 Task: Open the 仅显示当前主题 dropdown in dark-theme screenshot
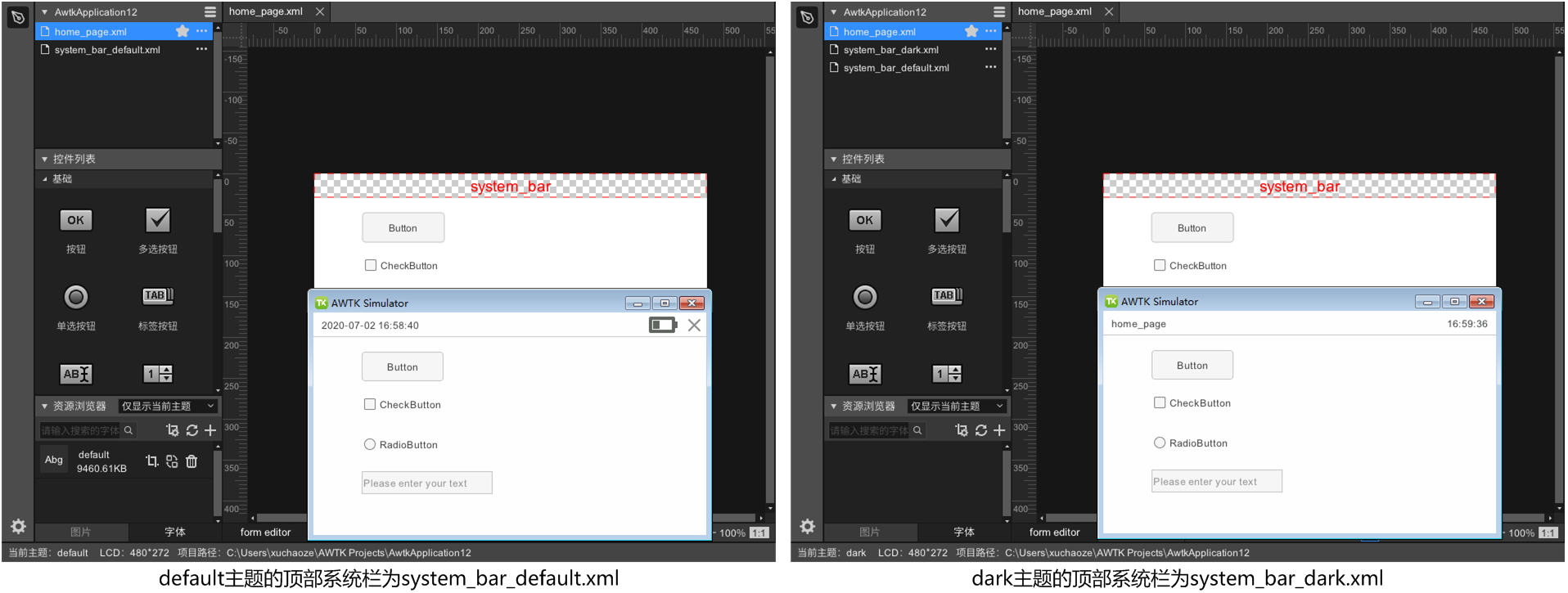956,406
